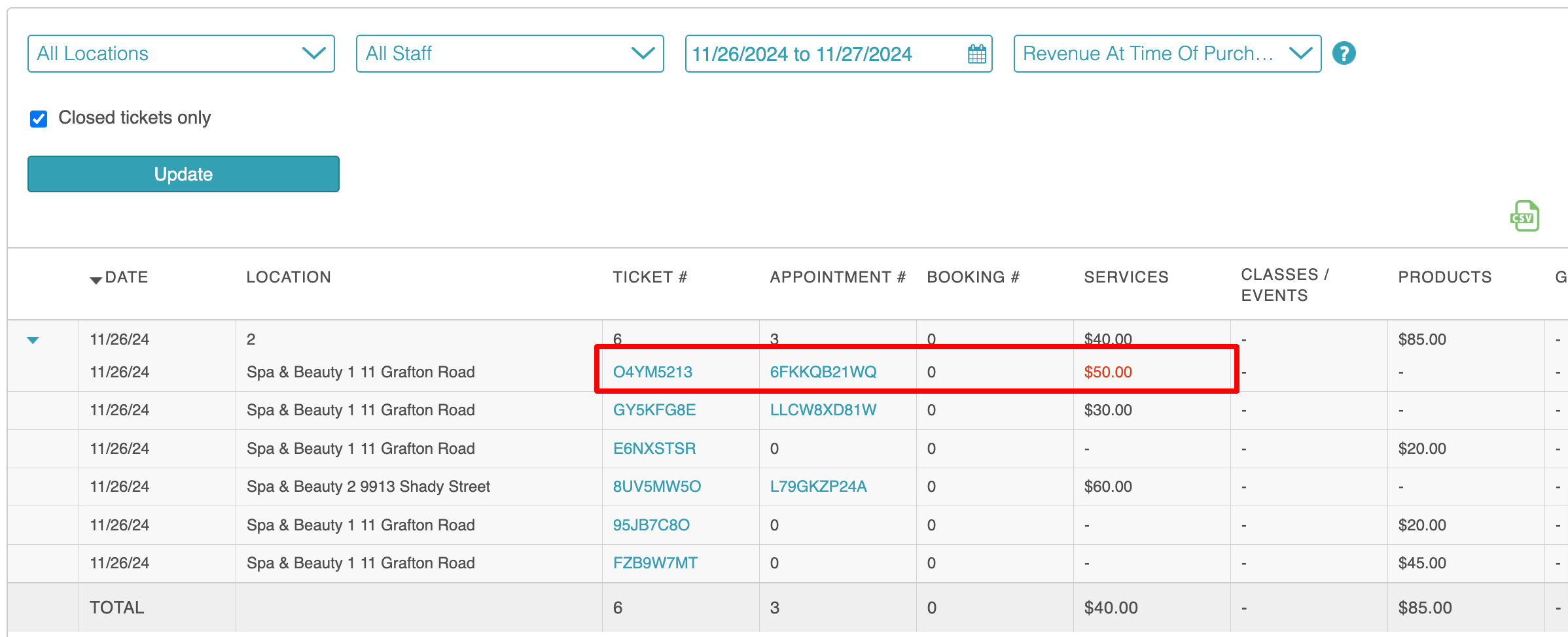Screen dimensions: 1568x637
Task: Click the CLASSES / EVENTS column header
Action: point(1285,285)
